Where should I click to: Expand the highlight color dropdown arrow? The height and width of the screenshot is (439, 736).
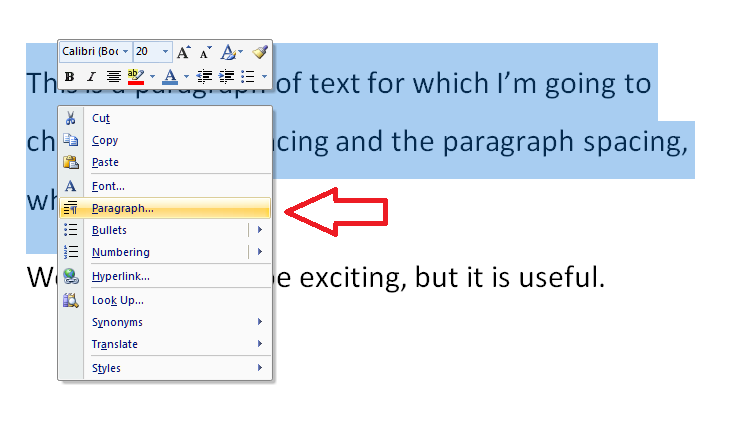tap(152, 77)
